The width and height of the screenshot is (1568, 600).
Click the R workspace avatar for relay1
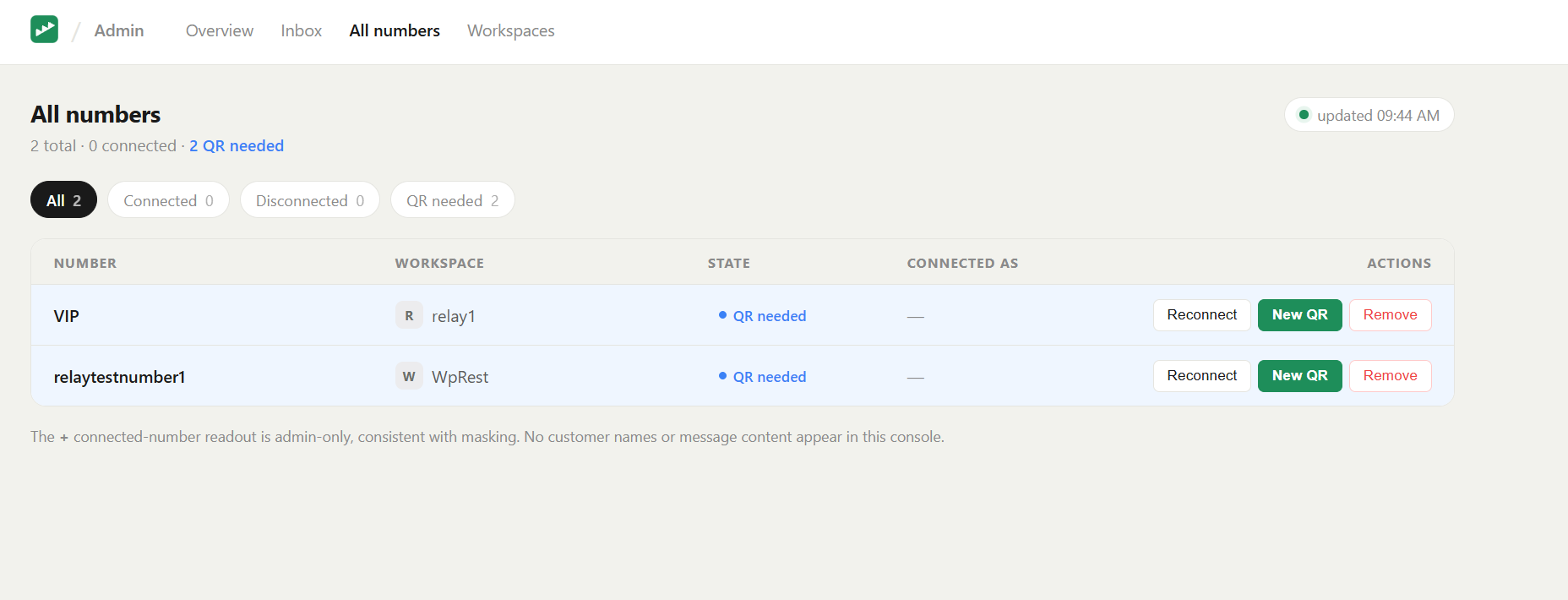pos(409,315)
